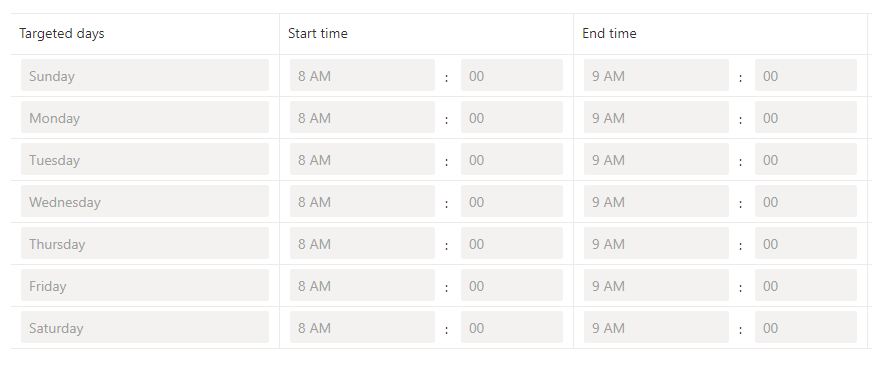Open the Thursday targeted day dropdown

pyautogui.click(x=145, y=243)
